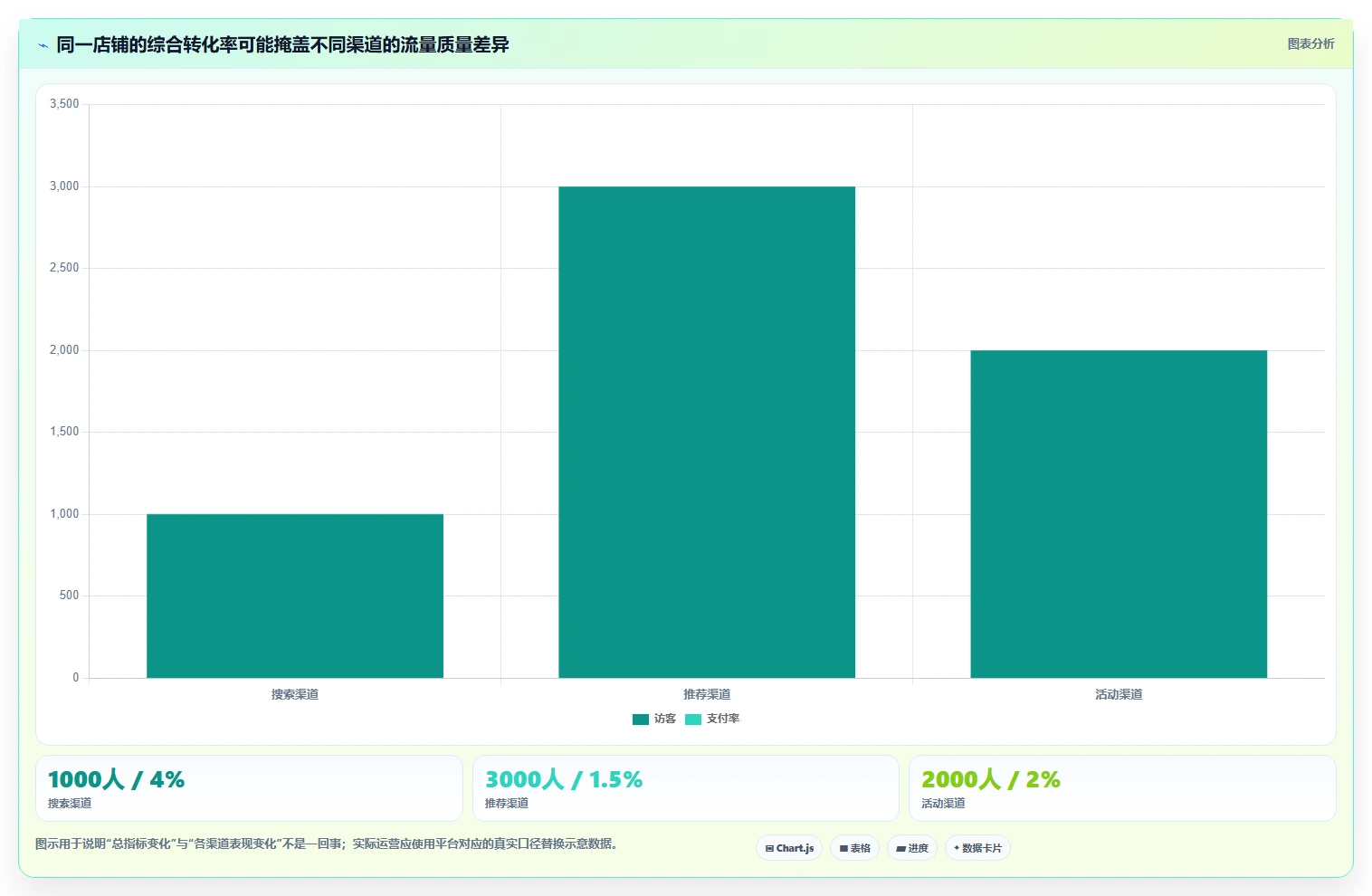This screenshot has width=1372, height=896.
Task: Click the 搜索渠道 bar in the chart
Action: 295,596
